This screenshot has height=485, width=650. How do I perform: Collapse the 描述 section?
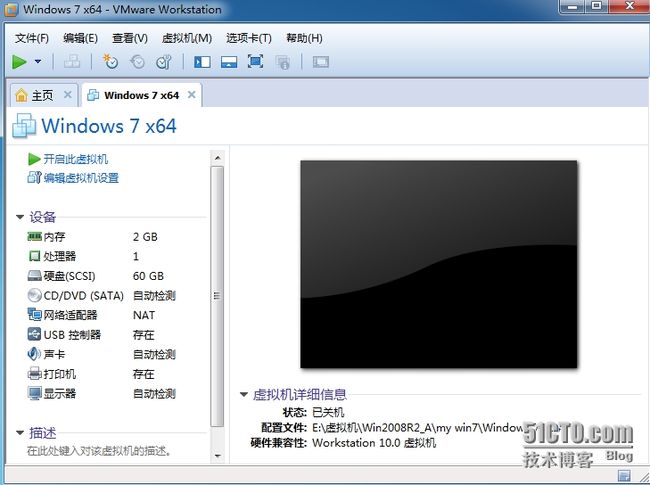coord(20,433)
